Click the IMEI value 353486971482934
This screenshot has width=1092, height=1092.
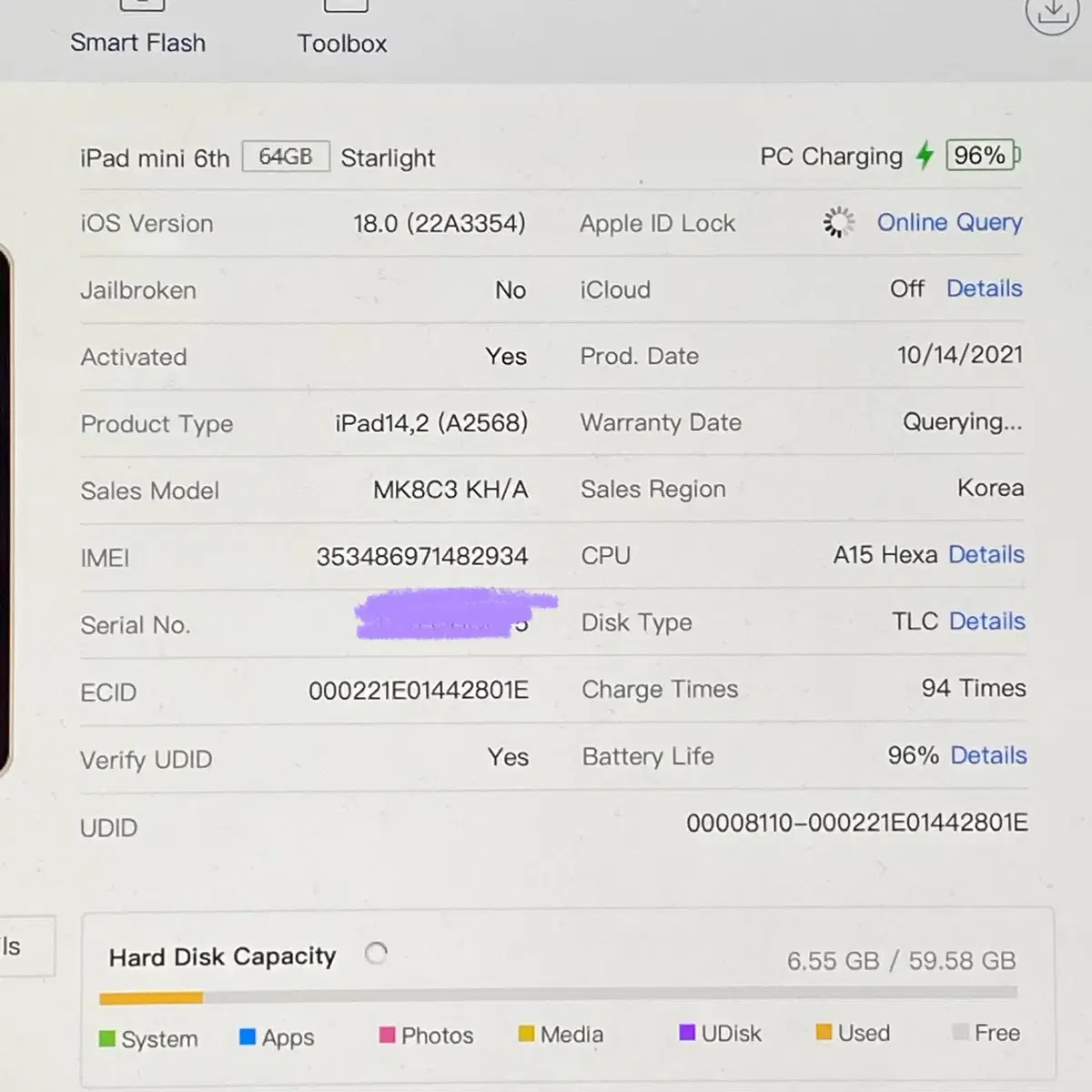click(x=422, y=556)
